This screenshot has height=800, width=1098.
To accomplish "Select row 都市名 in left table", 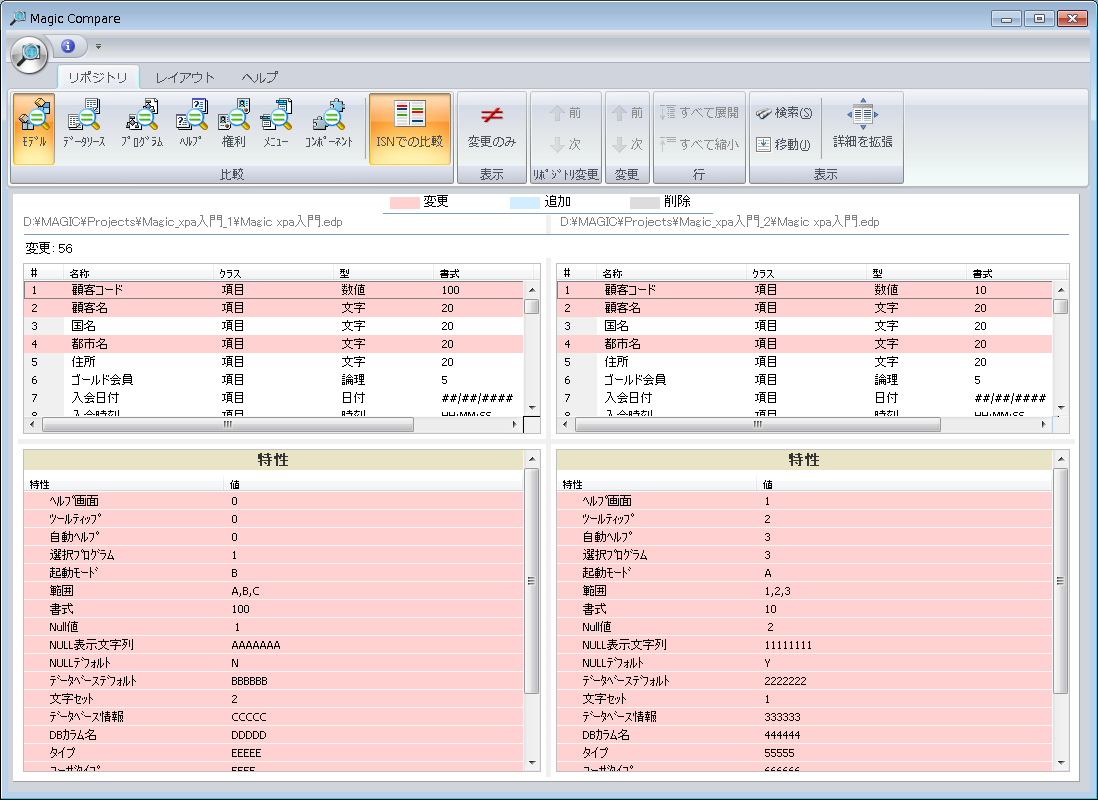I will tap(274, 344).
